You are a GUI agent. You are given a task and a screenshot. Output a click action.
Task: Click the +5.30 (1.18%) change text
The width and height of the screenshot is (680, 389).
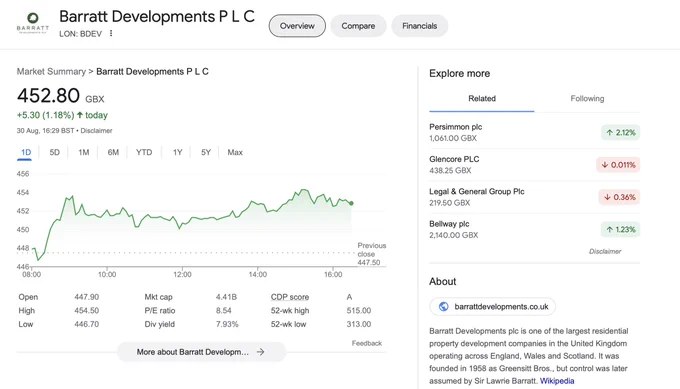[46, 115]
